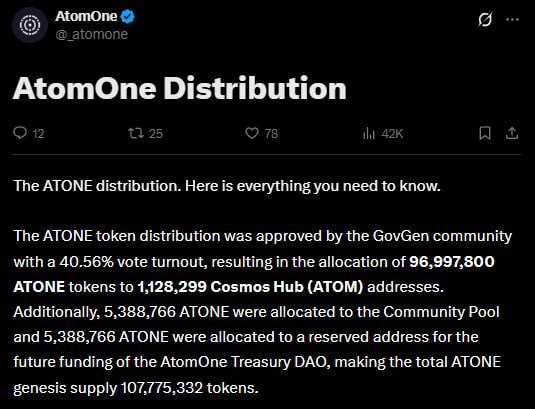
Task: Repost using the arrows icon
Action: (135, 133)
